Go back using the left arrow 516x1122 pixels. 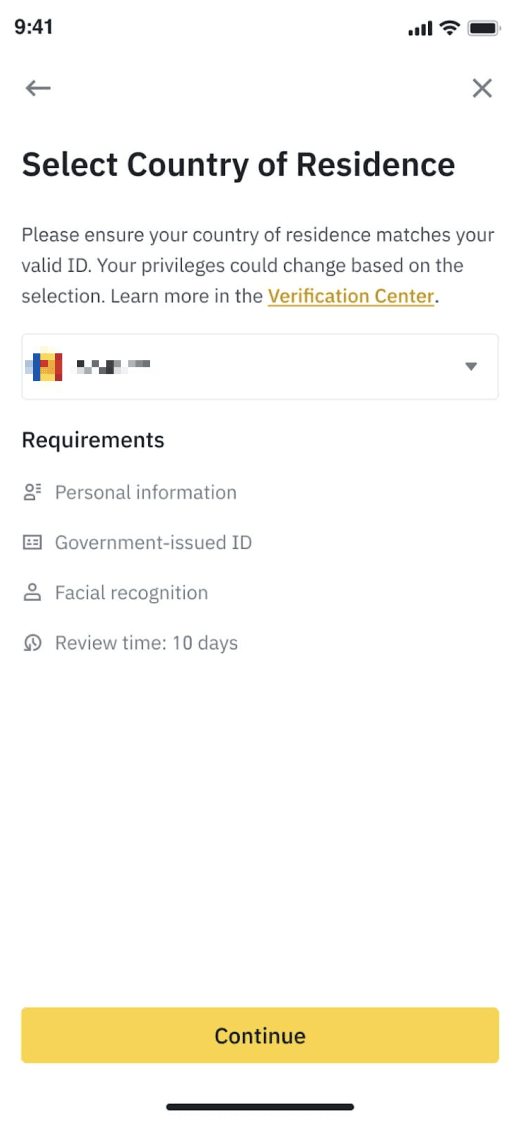coord(38,88)
